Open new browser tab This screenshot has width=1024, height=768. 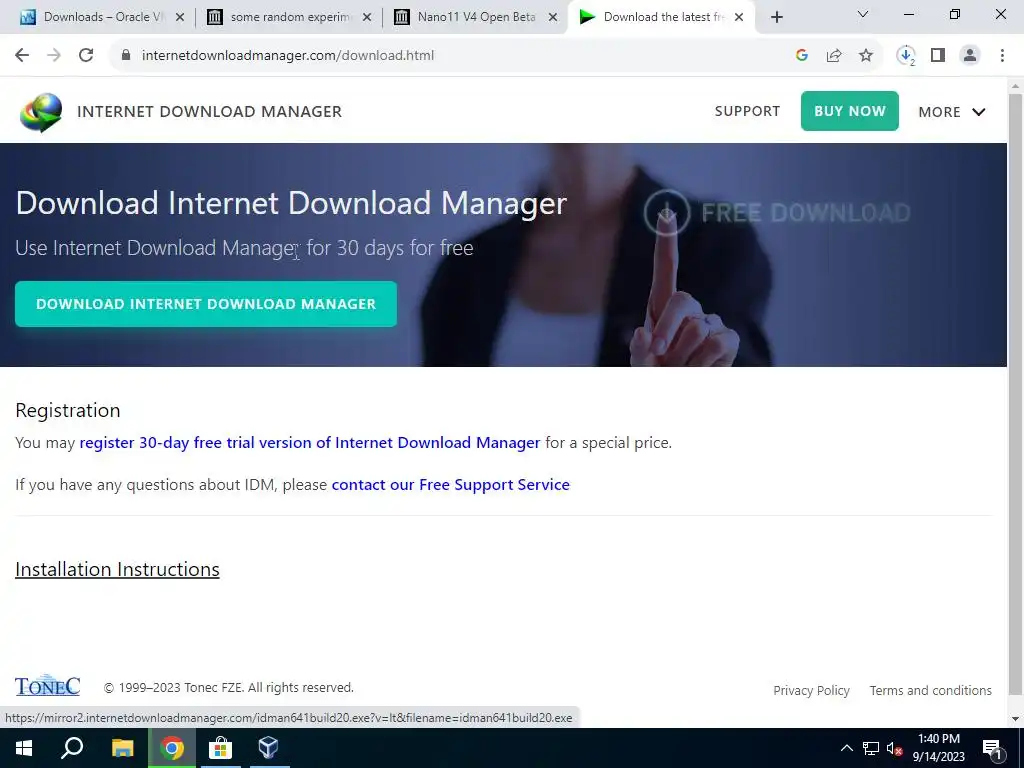tap(776, 17)
